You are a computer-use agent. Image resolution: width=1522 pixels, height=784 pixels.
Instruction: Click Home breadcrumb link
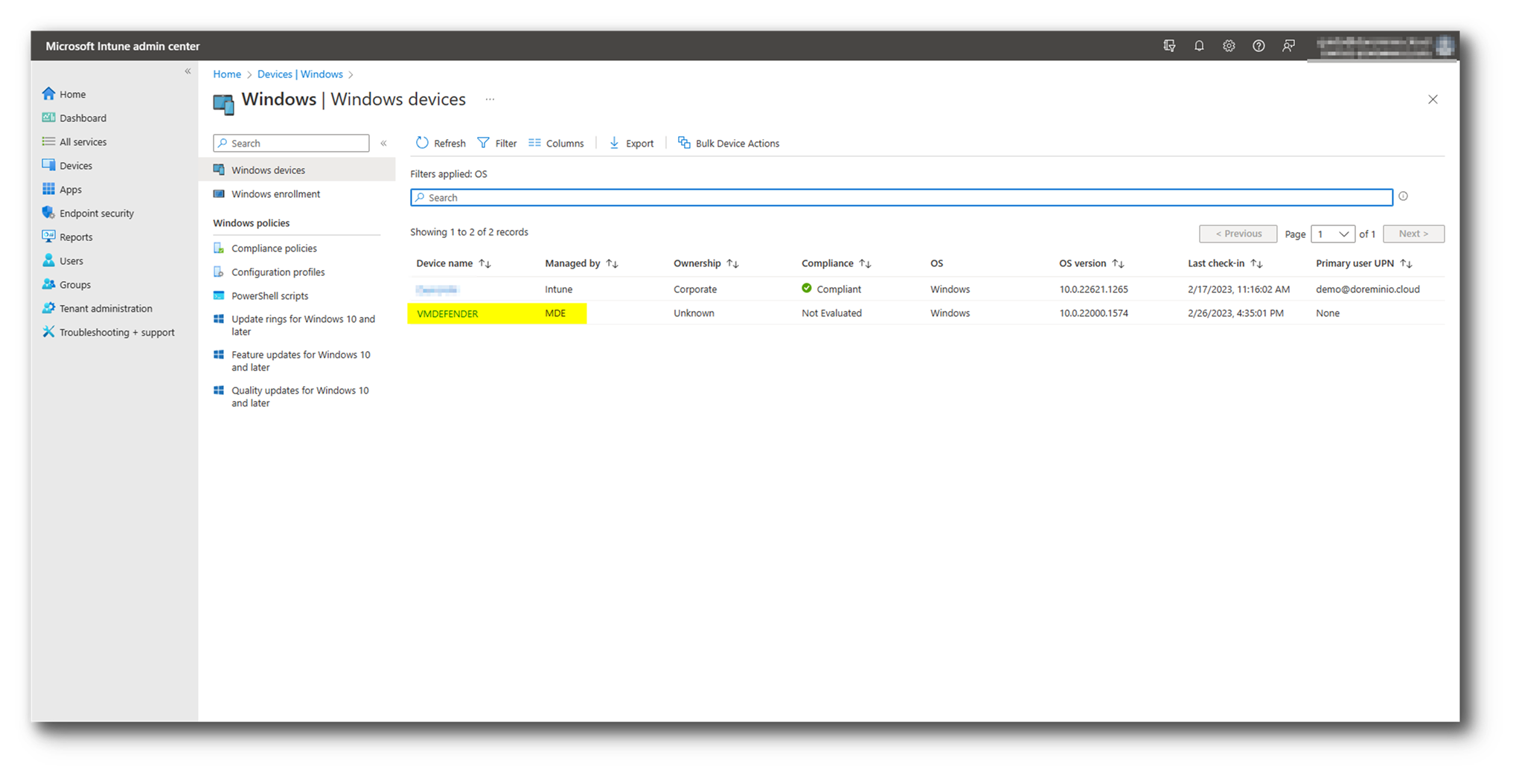(x=227, y=74)
